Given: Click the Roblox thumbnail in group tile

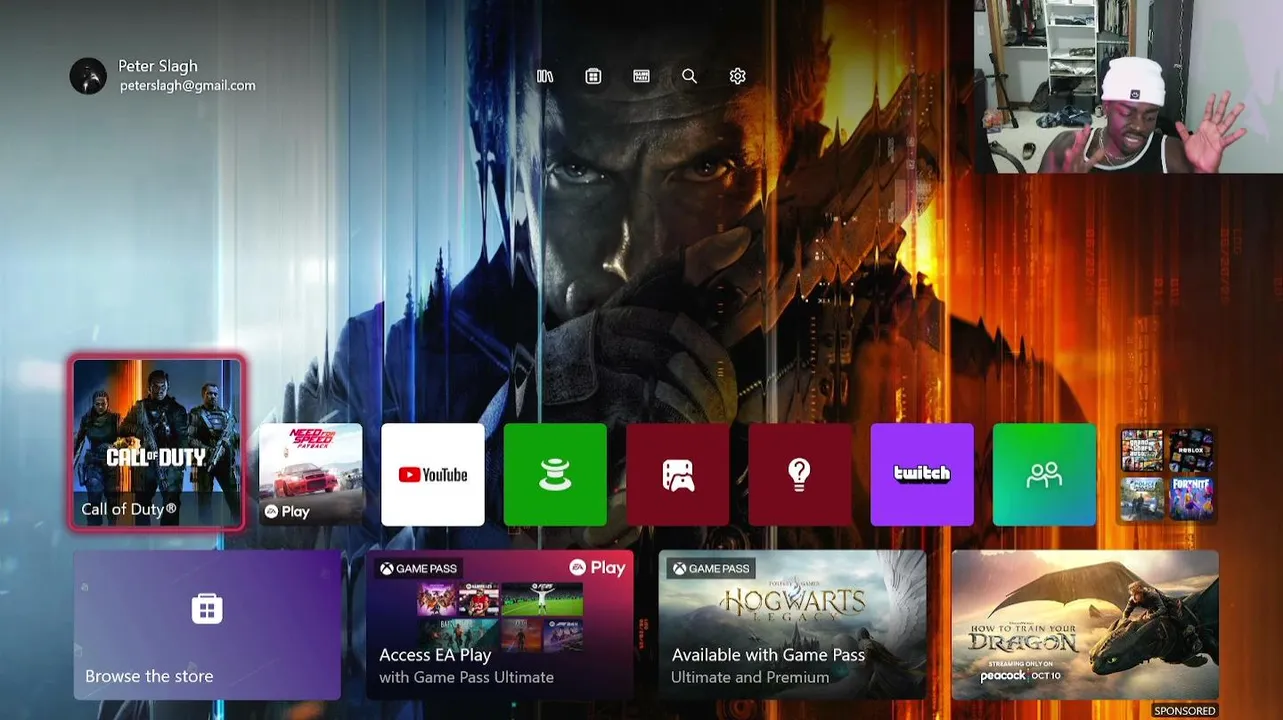Looking at the screenshot, I should coord(1191,451).
